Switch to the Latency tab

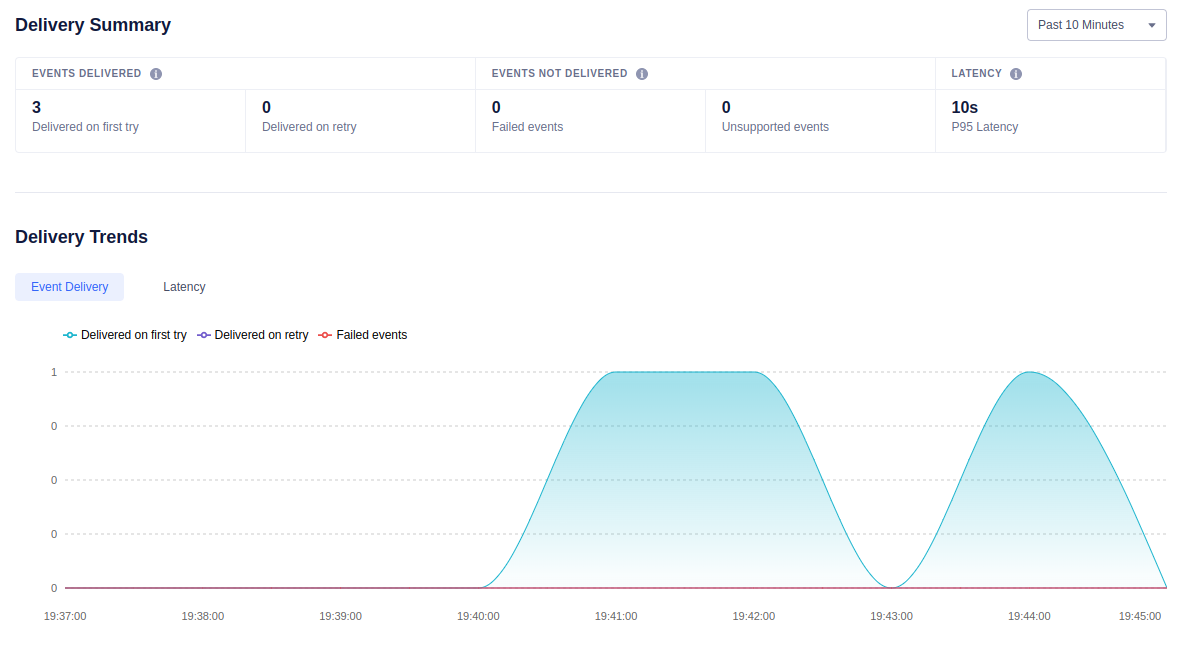click(x=184, y=287)
